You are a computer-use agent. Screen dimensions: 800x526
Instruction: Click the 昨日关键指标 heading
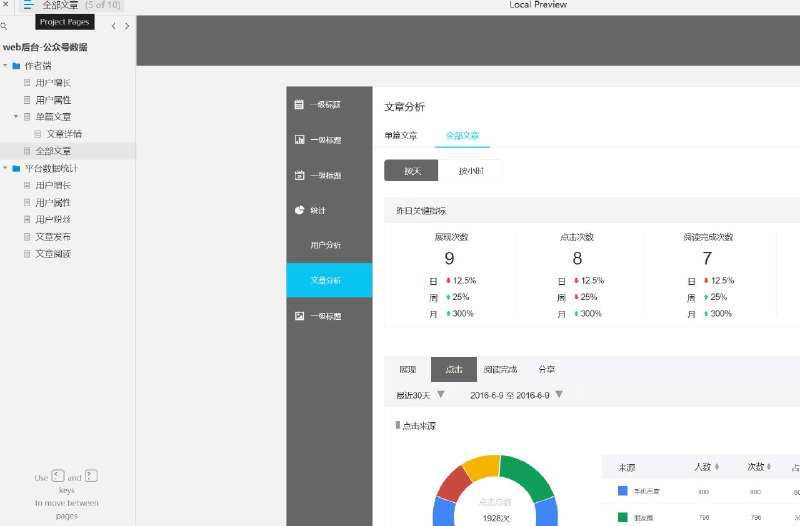421,211
